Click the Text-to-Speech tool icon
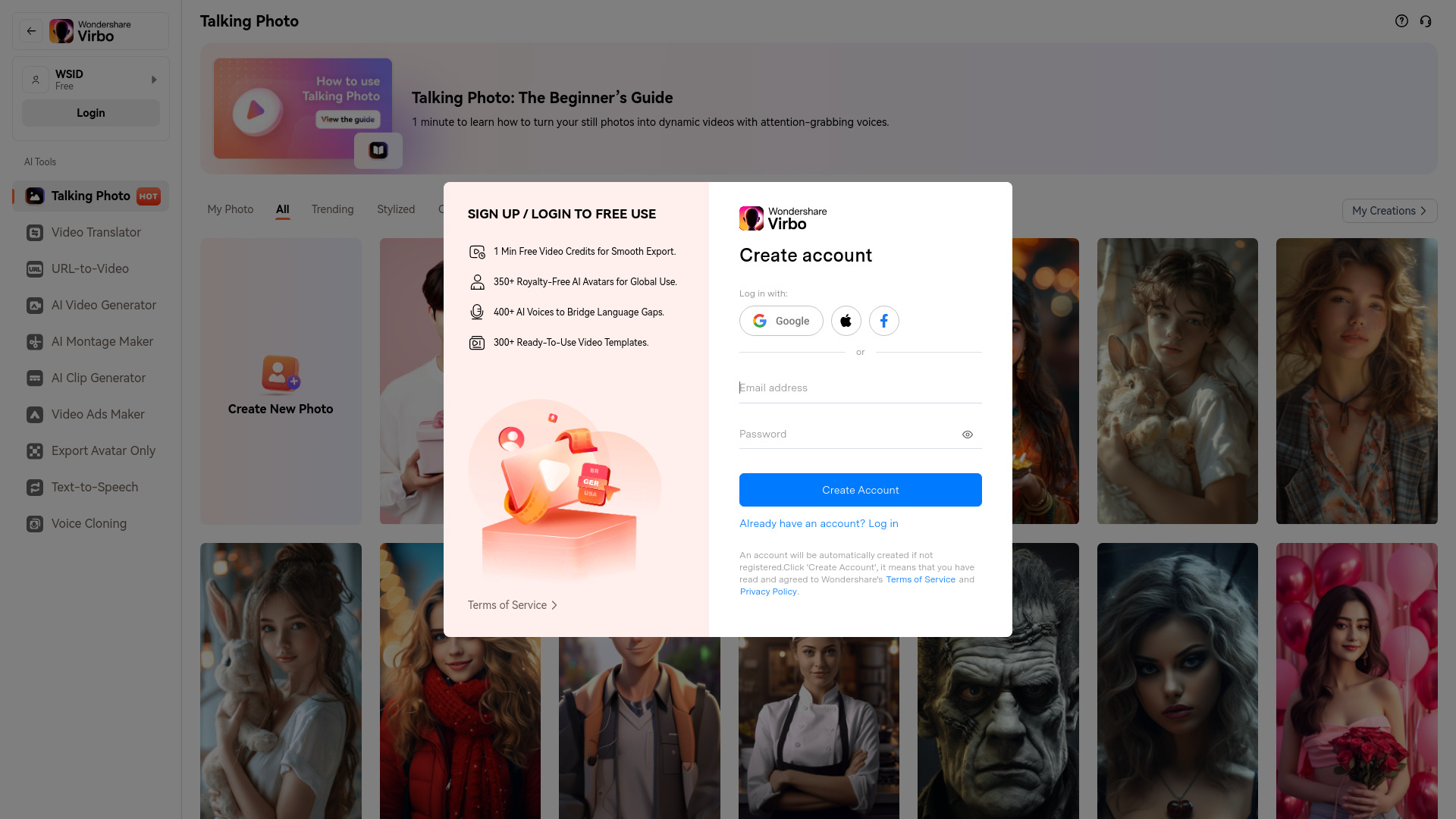 [x=35, y=487]
